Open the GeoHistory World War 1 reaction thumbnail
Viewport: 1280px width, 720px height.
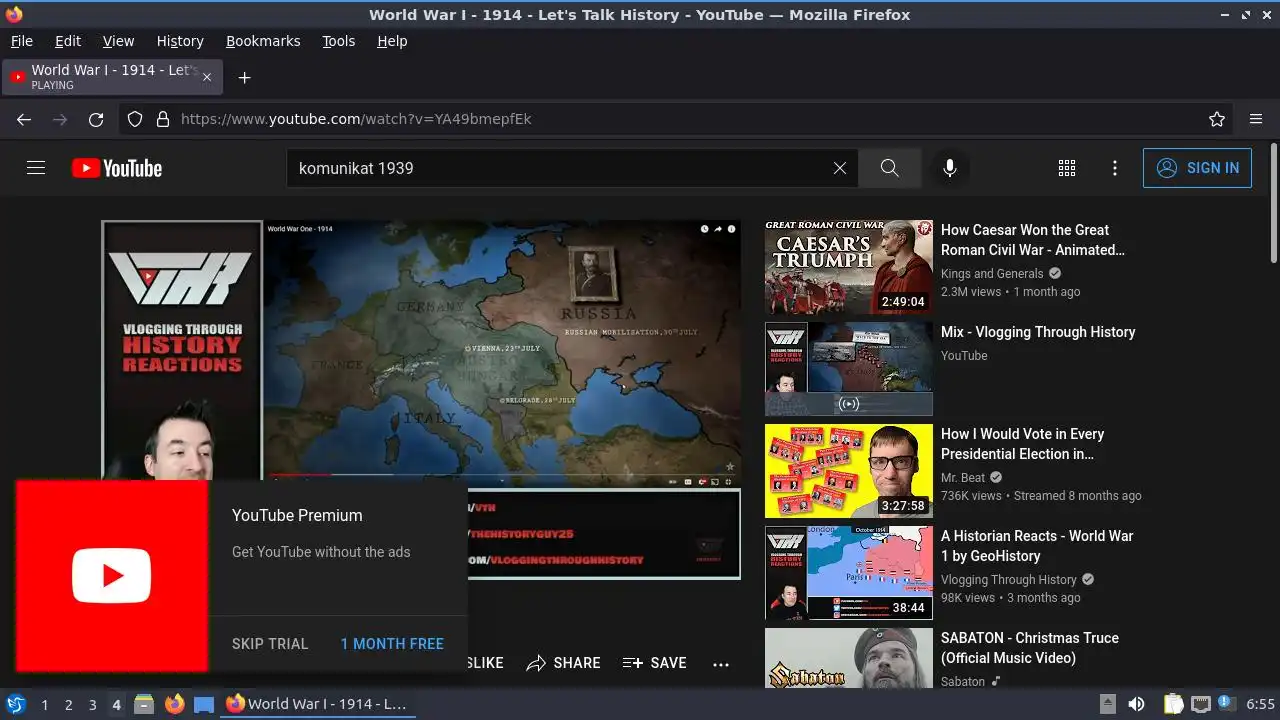(849, 573)
